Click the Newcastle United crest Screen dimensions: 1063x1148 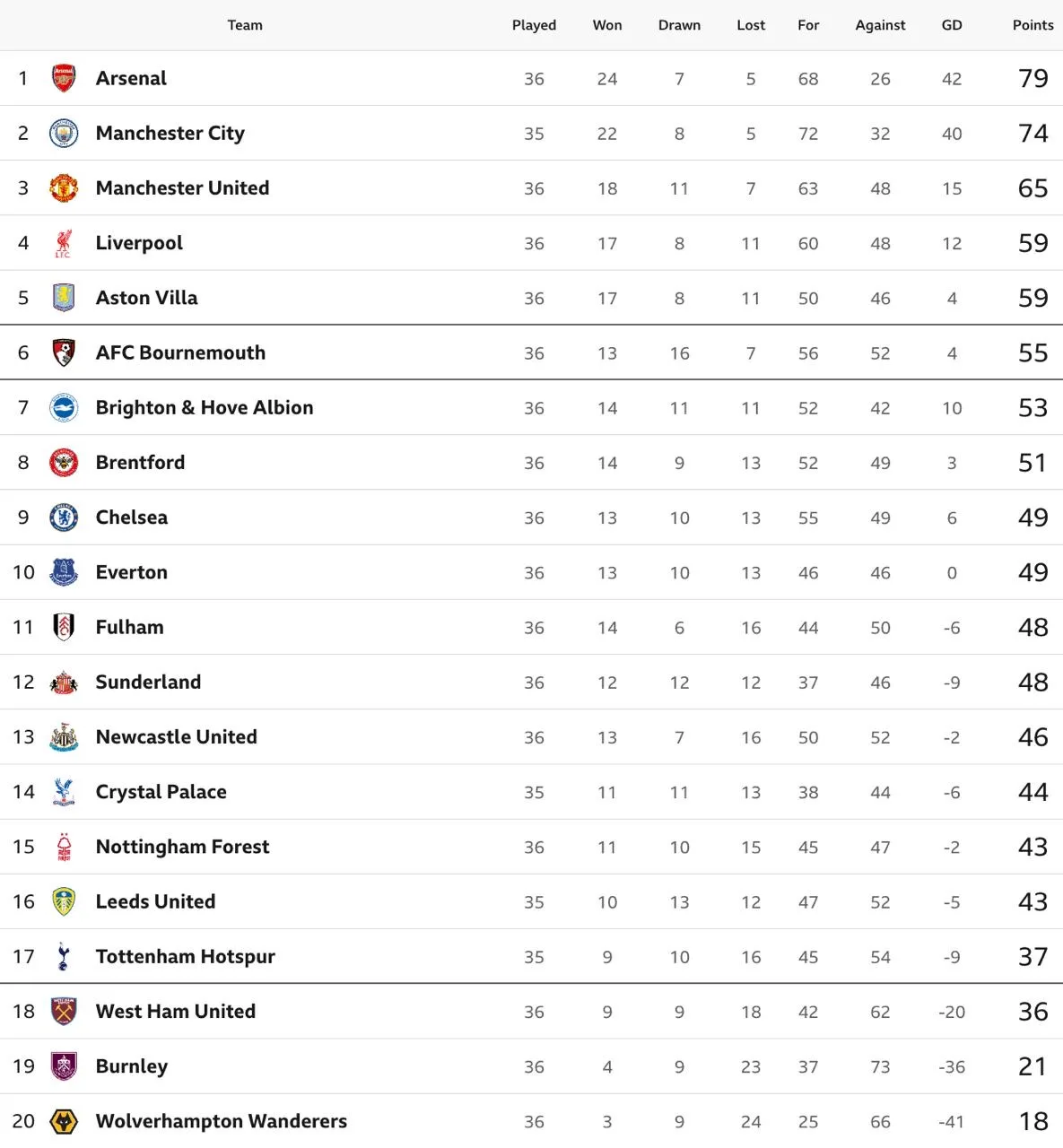click(64, 736)
